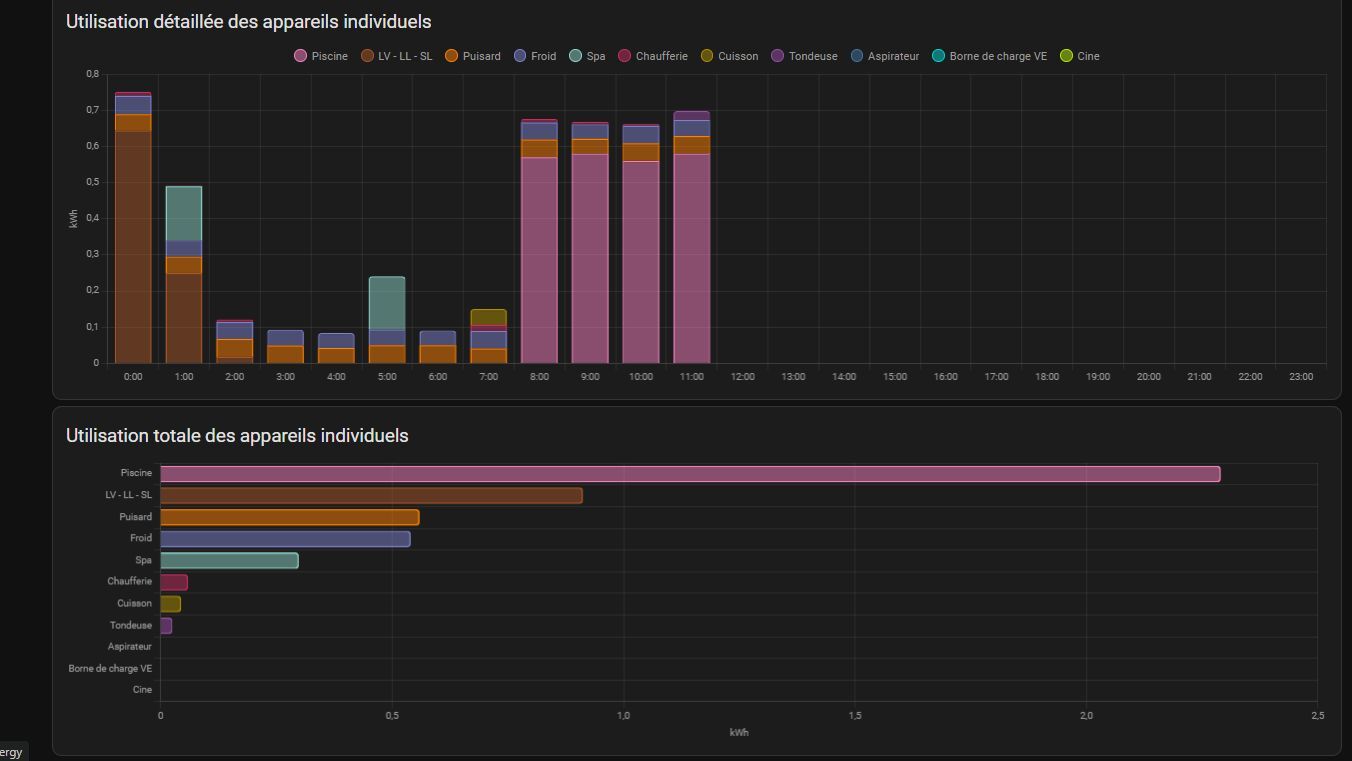The height and width of the screenshot is (761, 1352).
Task: Click the 'Borne de charge VE' row label
Action: tap(111, 668)
